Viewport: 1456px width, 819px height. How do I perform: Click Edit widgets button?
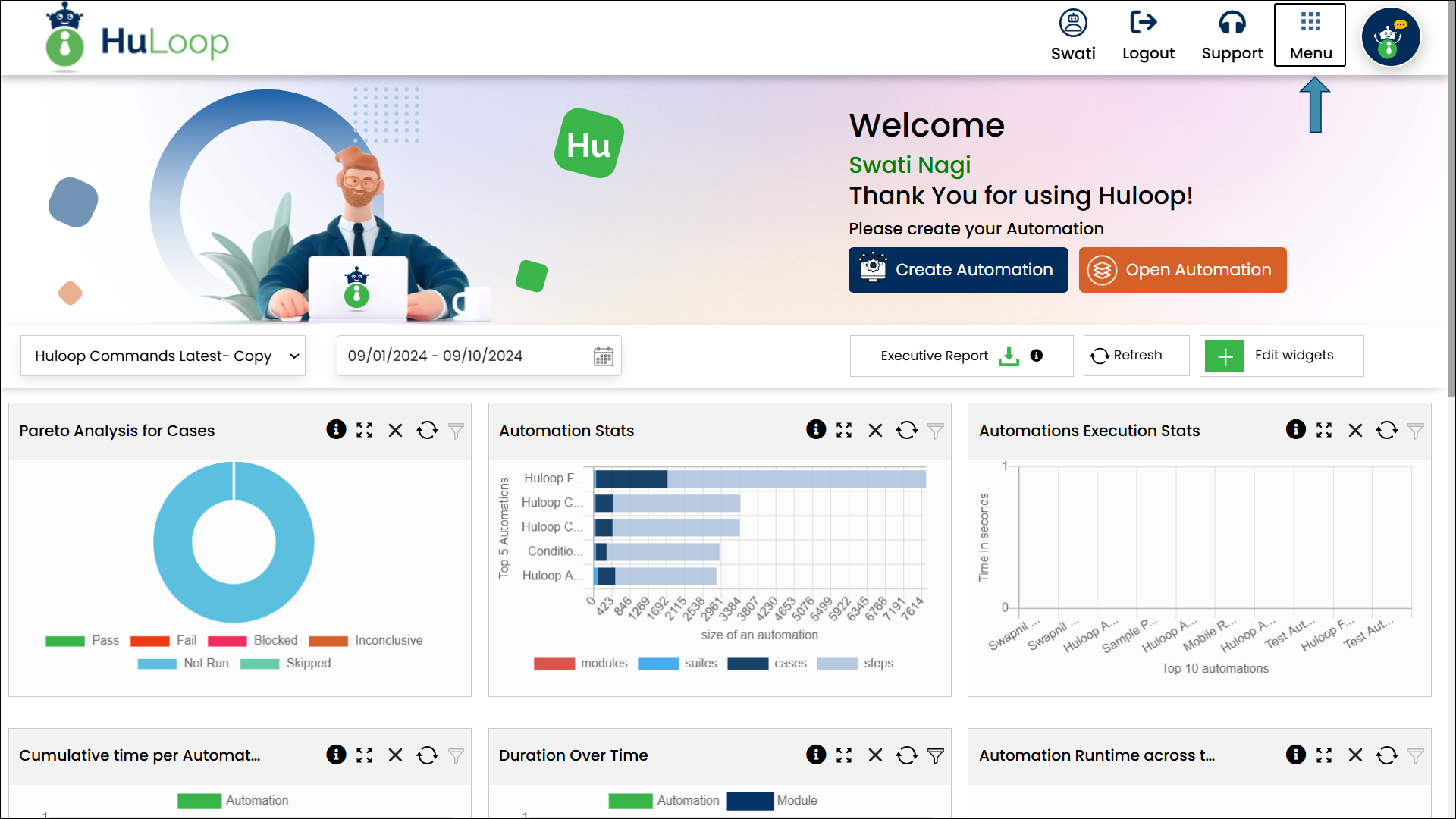tap(1282, 356)
